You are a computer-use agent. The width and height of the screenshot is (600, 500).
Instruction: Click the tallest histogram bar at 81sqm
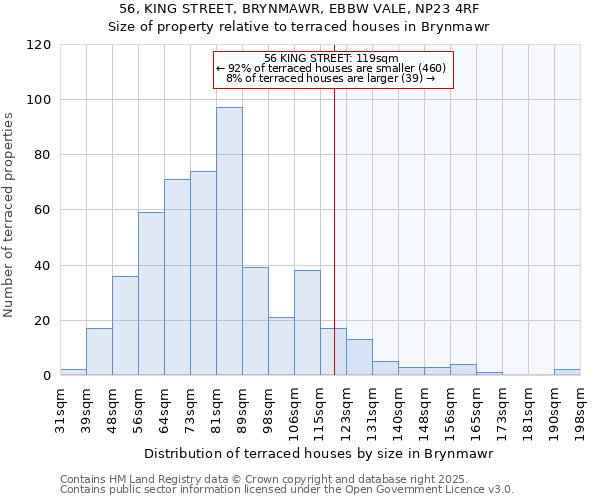[229, 241]
